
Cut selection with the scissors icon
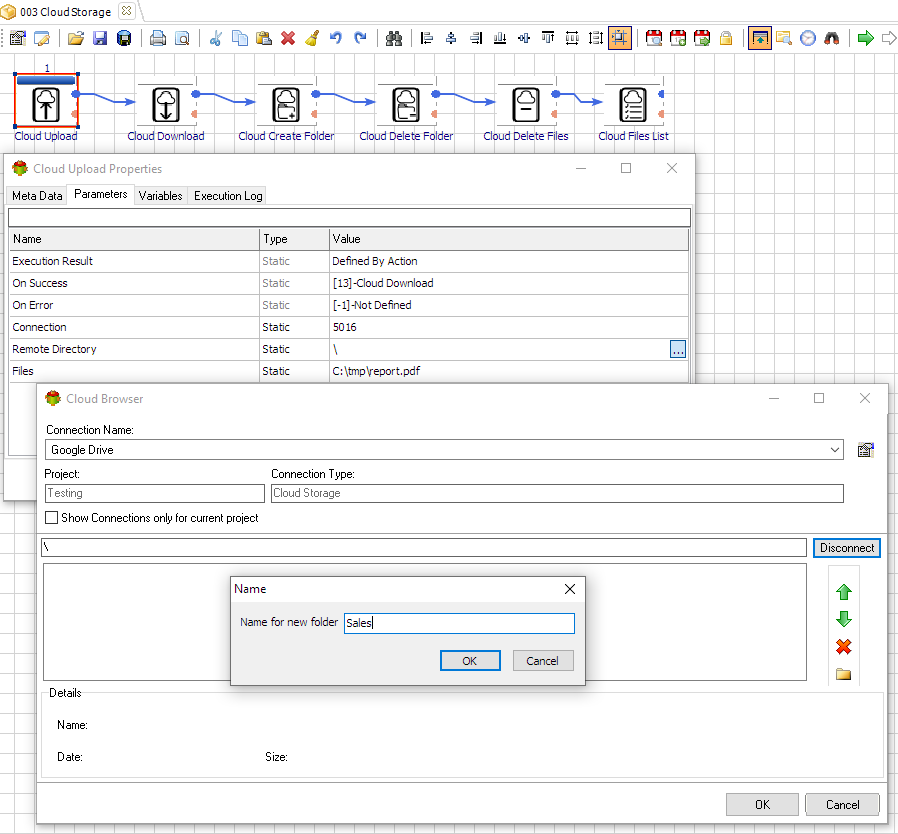coord(215,38)
